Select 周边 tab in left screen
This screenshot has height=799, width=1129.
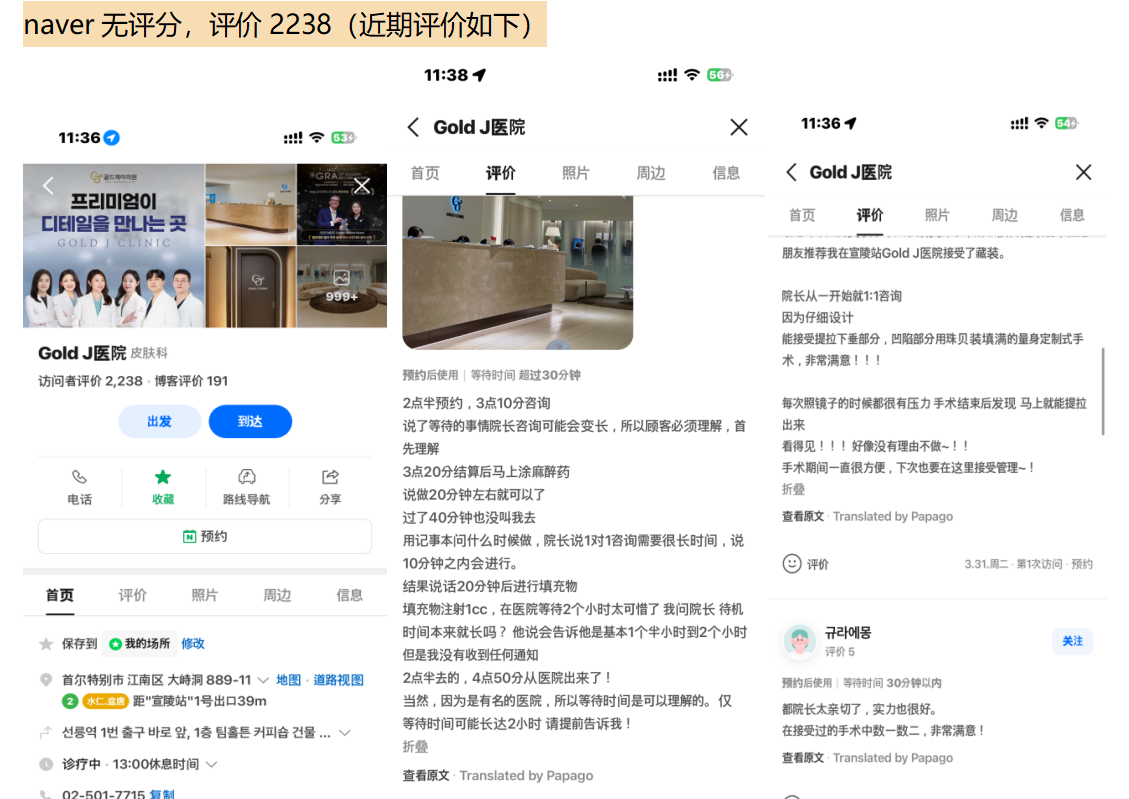click(277, 595)
